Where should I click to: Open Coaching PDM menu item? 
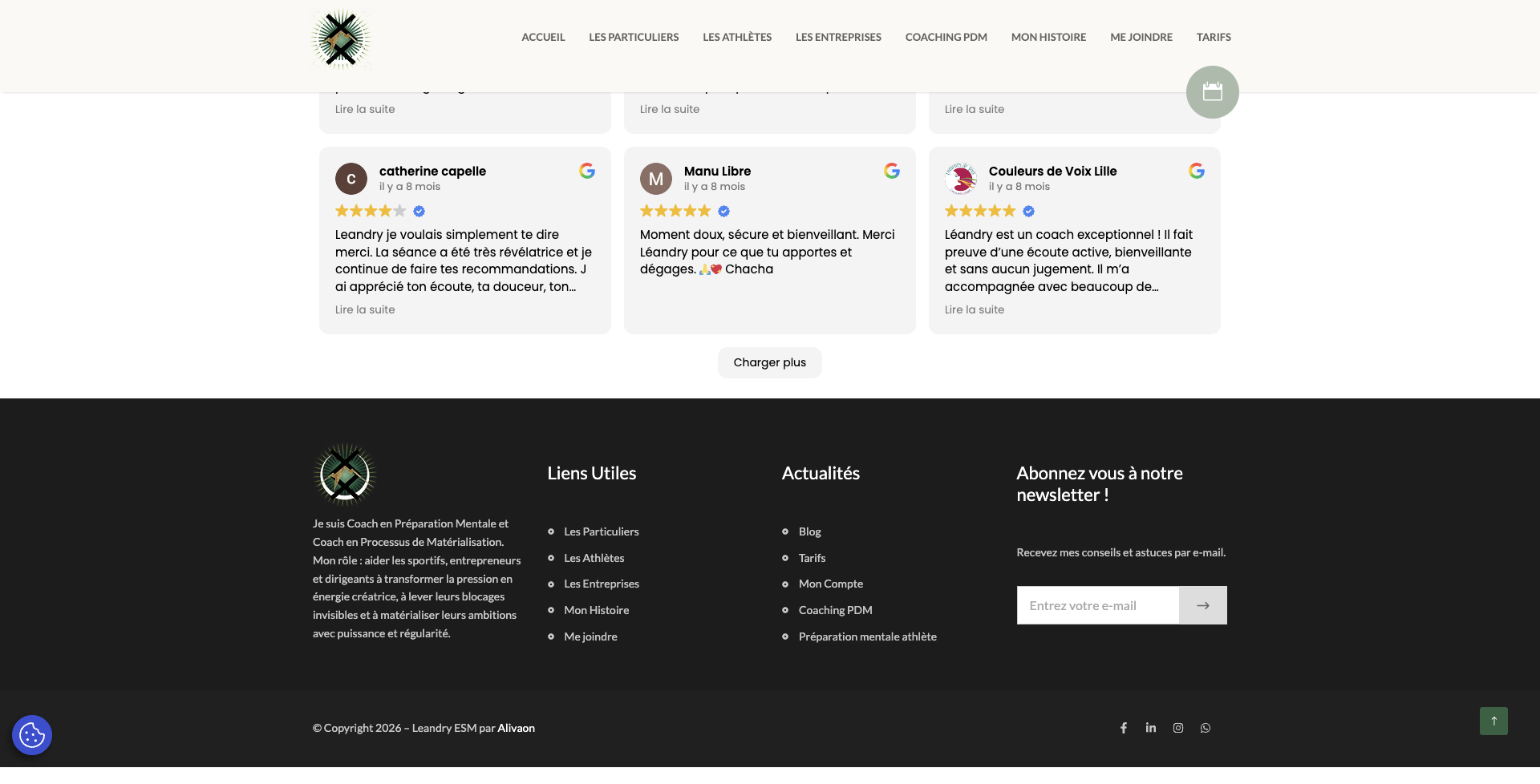[x=946, y=37]
